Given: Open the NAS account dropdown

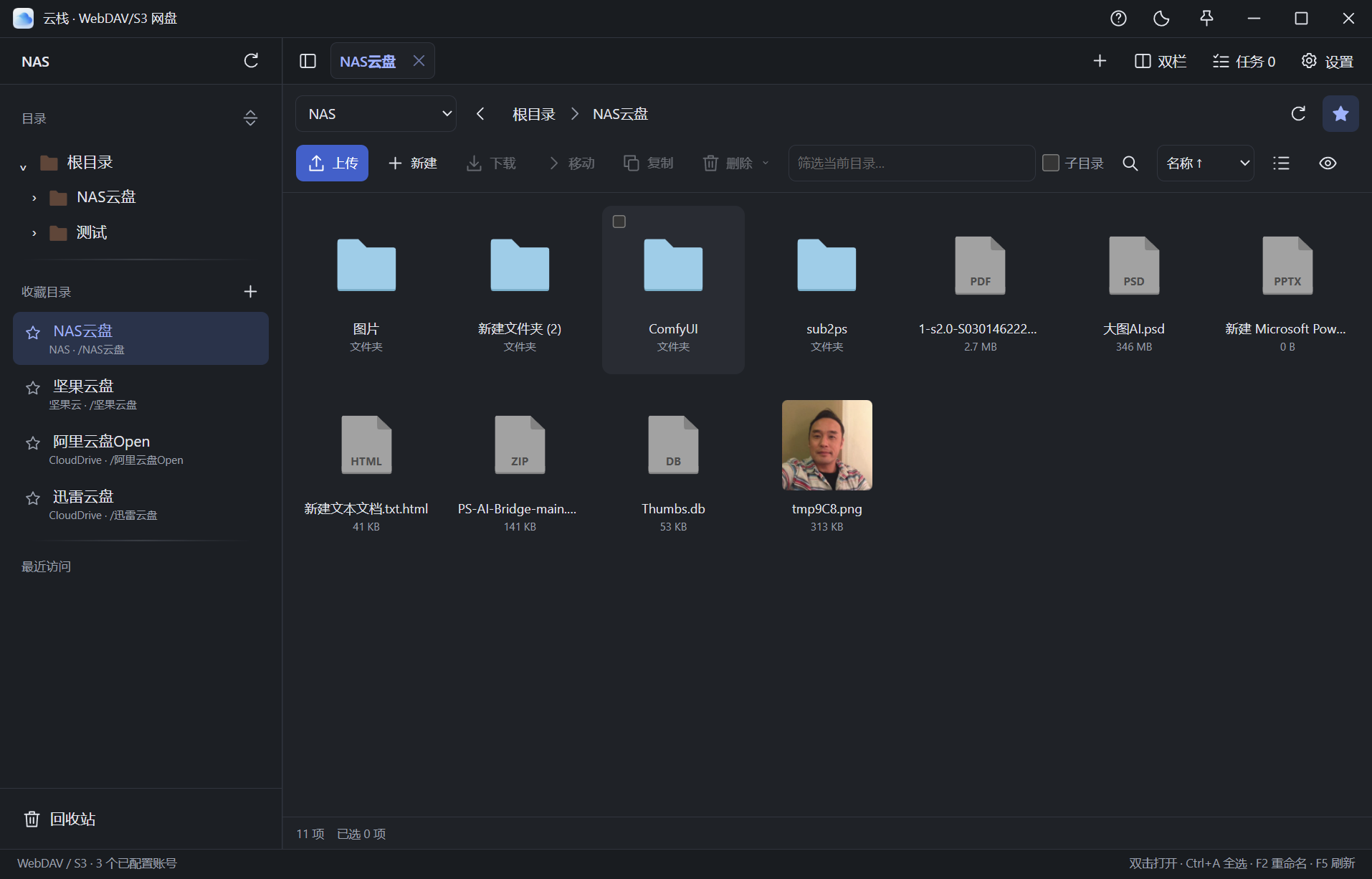Looking at the screenshot, I should point(376,114).
